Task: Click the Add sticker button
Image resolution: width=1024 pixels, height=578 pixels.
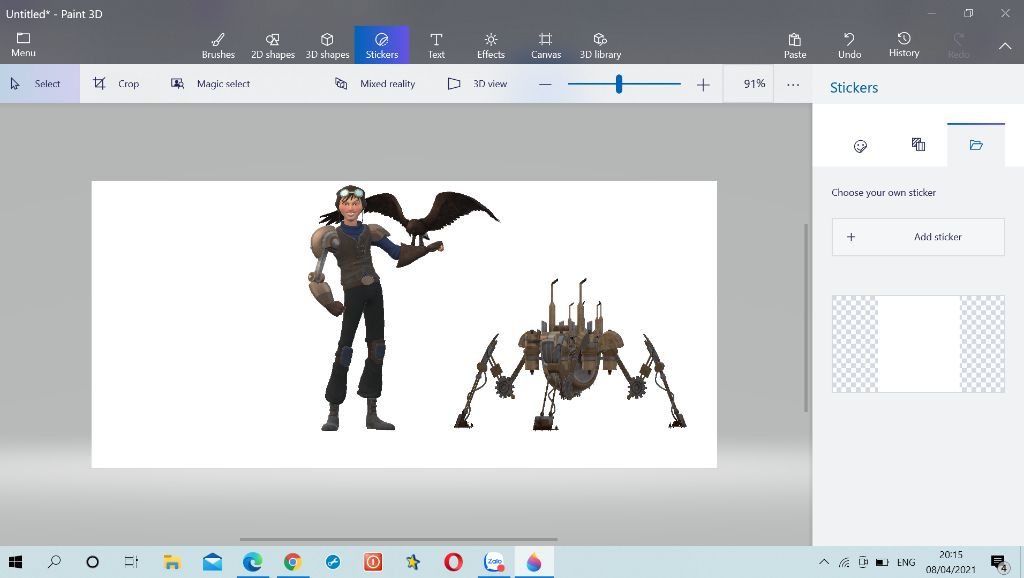Action: coord(918,236)
